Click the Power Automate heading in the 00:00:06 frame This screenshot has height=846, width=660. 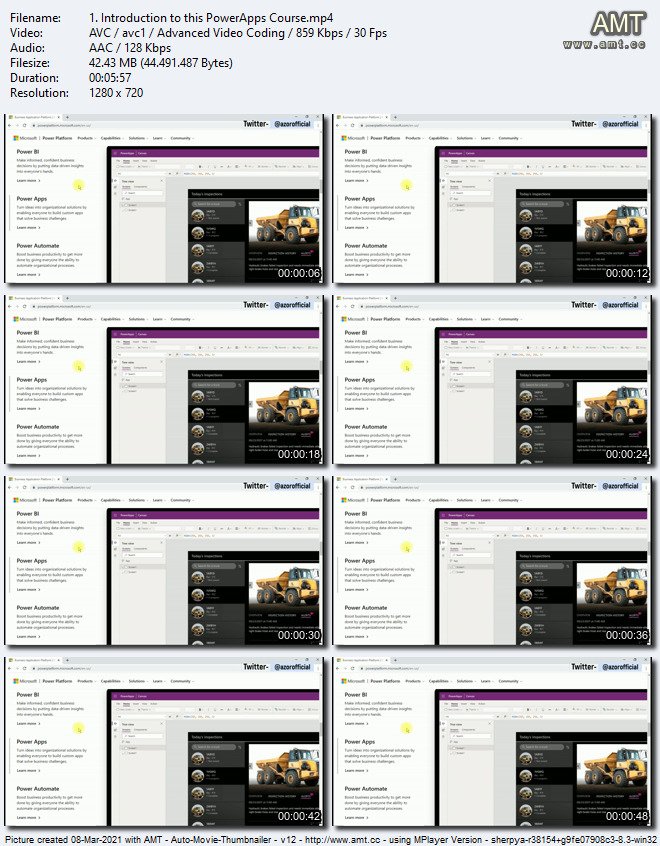(37, 245)
